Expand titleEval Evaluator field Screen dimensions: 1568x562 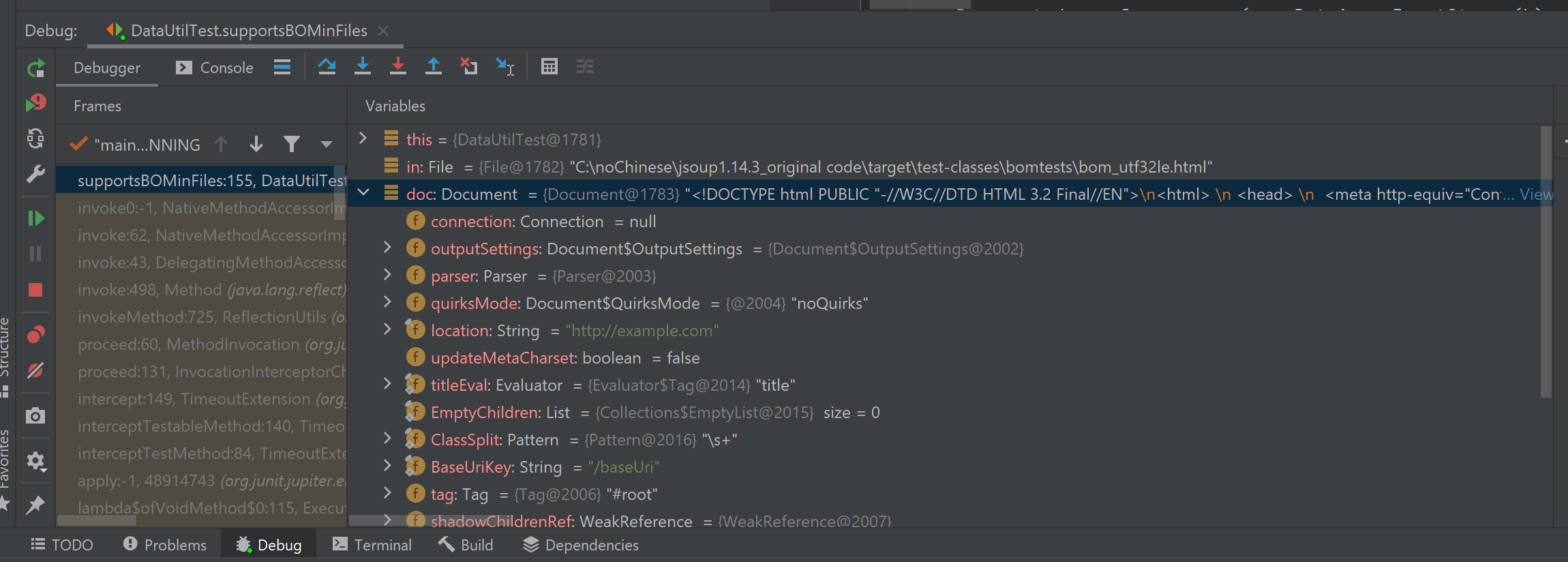pyautogui.click(x=388, y=384)
